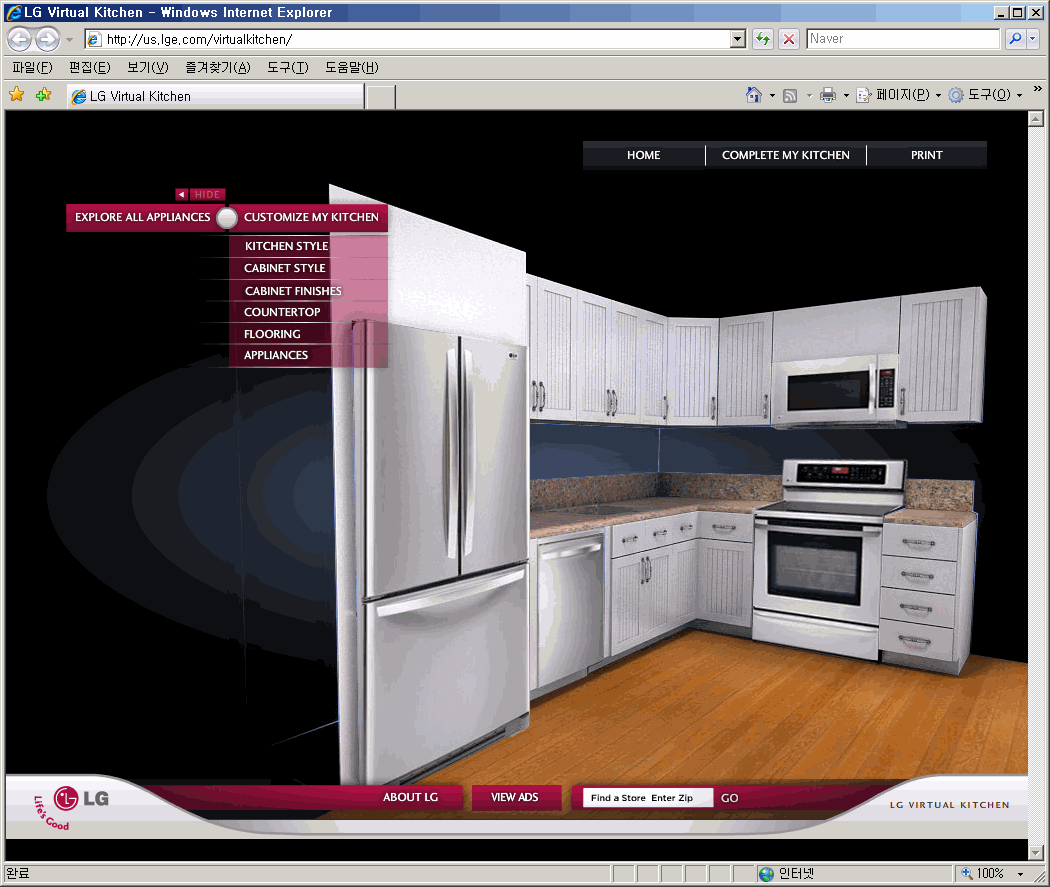Image resolution: width=1050 pixels, height=887 pixels.
Task: Open the 편집(E) menu
Action: coord(90,67)
